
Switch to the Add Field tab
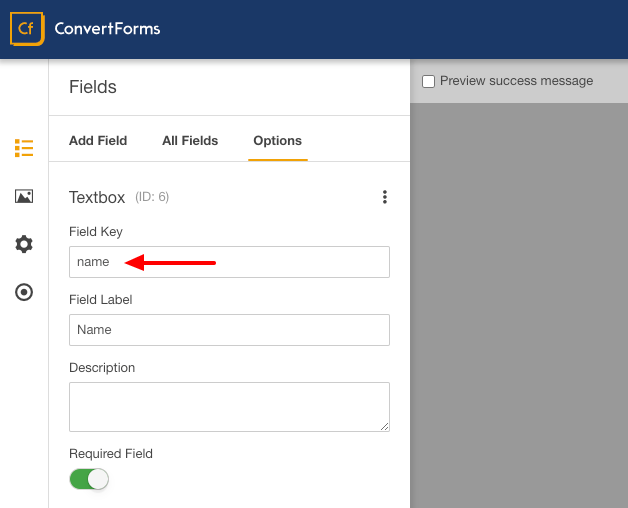pyautogui.click(x=98, y=141)
